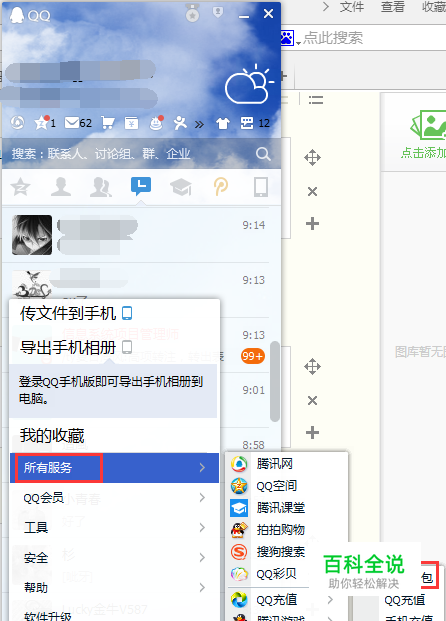The width and height of the screenshot is (446, 621).
Task: Click the lower plus add icon
Action: point(312,432)
